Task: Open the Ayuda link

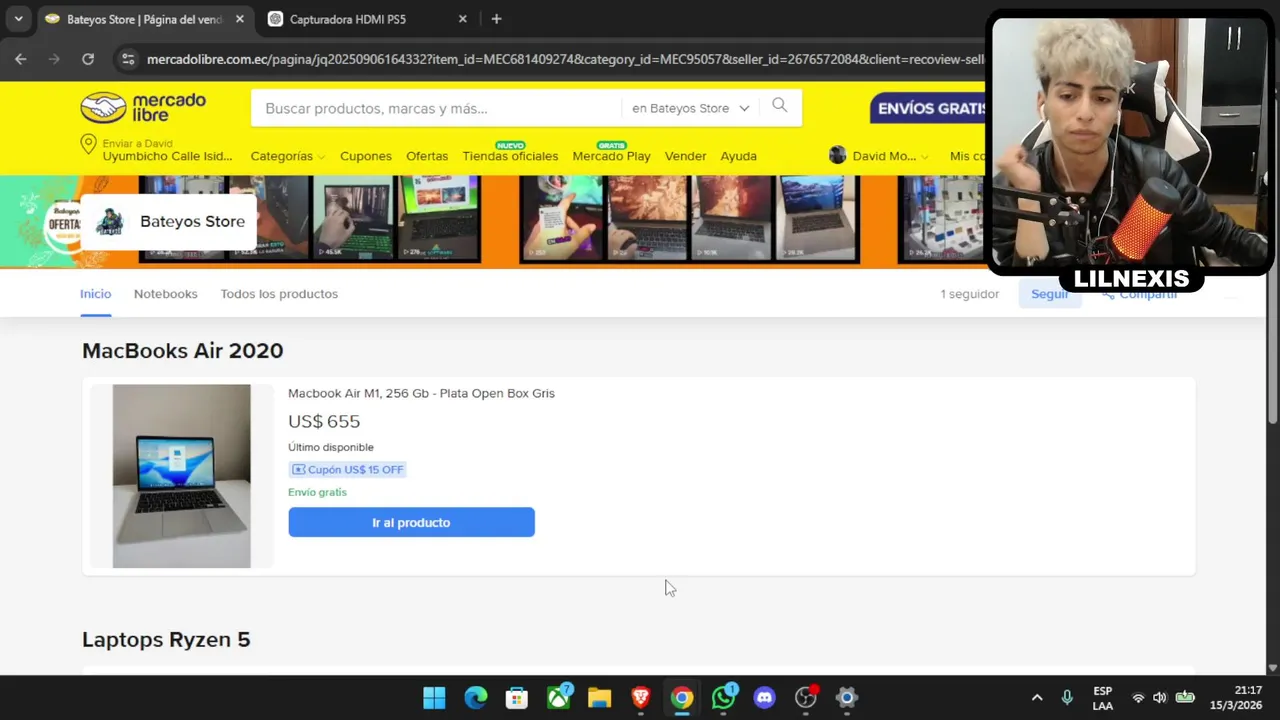Action: [x=739, y=156]
